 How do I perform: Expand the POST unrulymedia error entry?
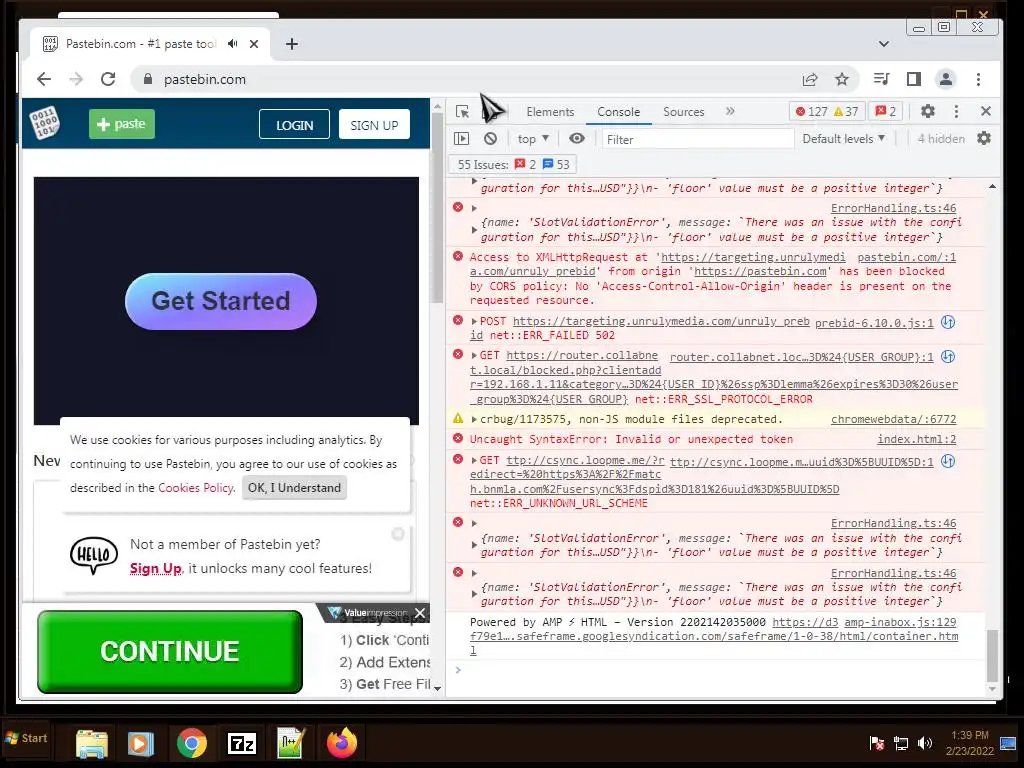475,321
